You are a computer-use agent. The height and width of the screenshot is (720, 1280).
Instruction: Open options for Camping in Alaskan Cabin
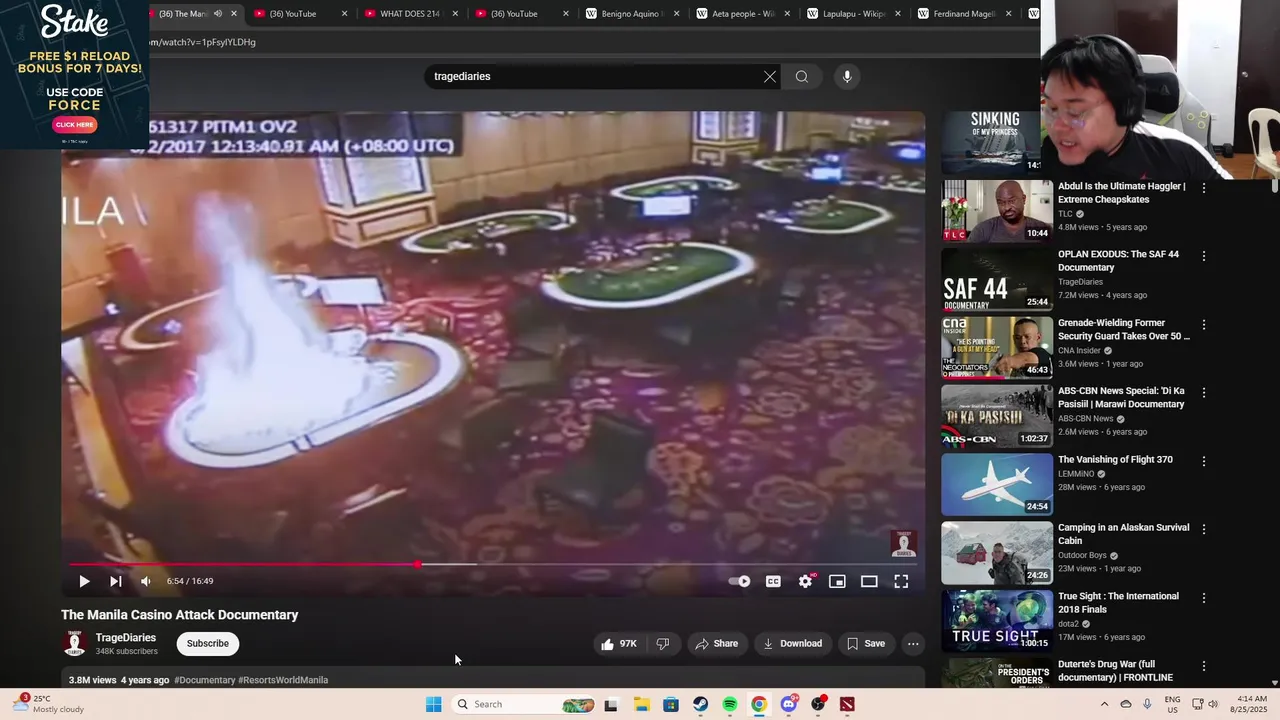click(x=1204, y=529)
